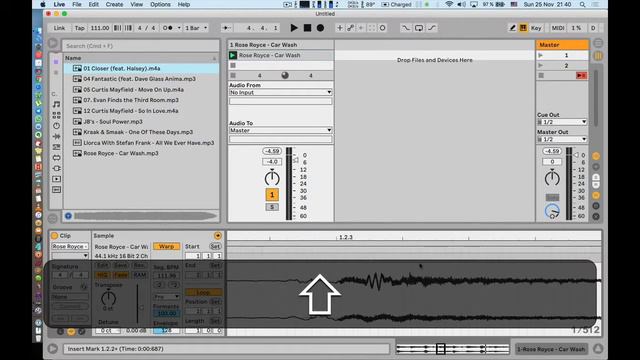The width and height of the screenshot is (640, 360).
Task: Click track 1 volume field showing -4.0
Action: [x=272, y=162]
